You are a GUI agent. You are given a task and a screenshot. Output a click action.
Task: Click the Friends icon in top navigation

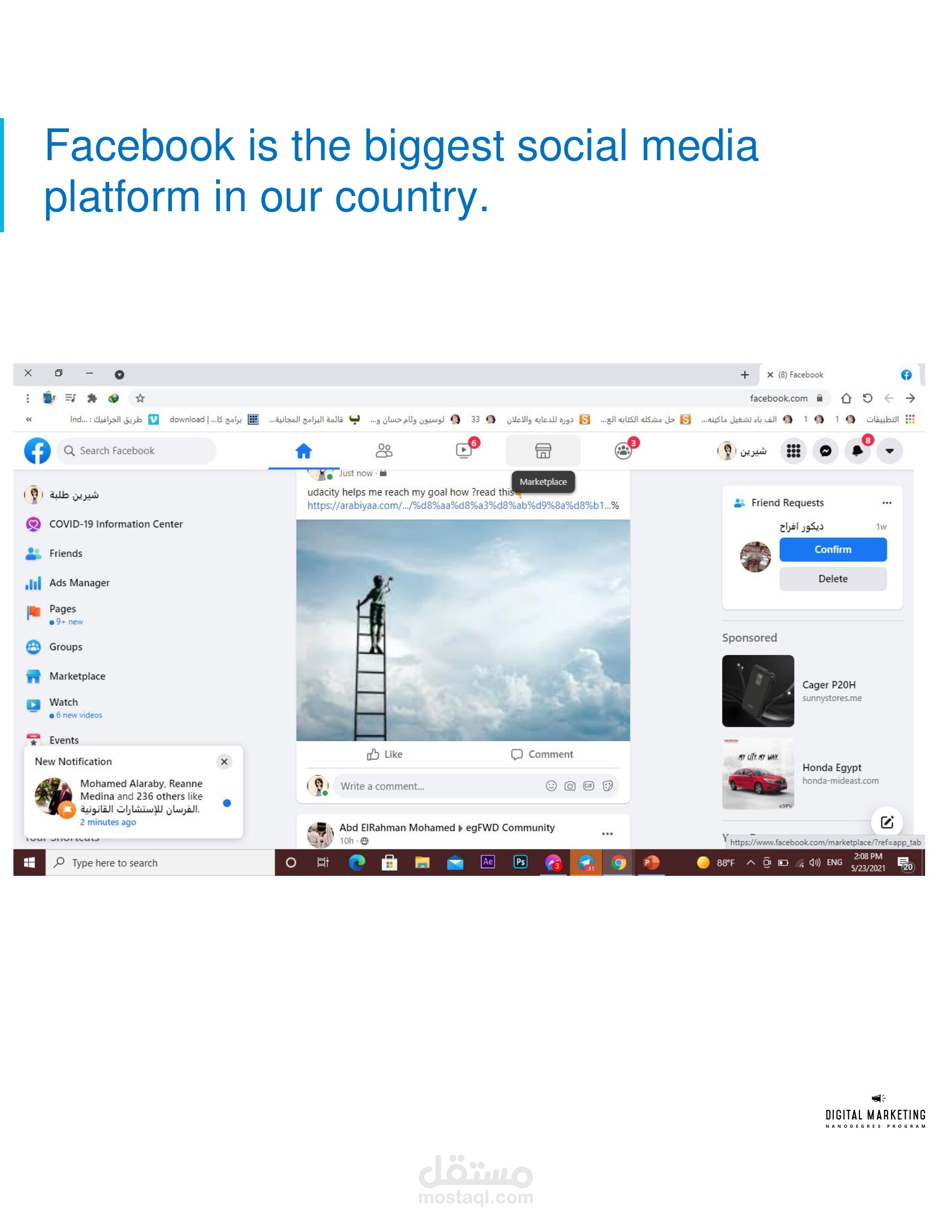[384, 451]
